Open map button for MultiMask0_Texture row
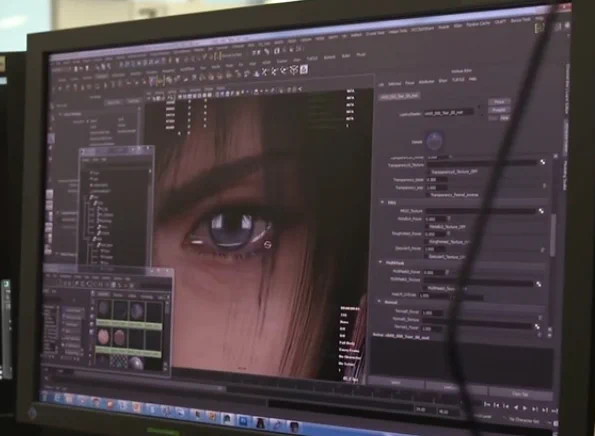 538,284
